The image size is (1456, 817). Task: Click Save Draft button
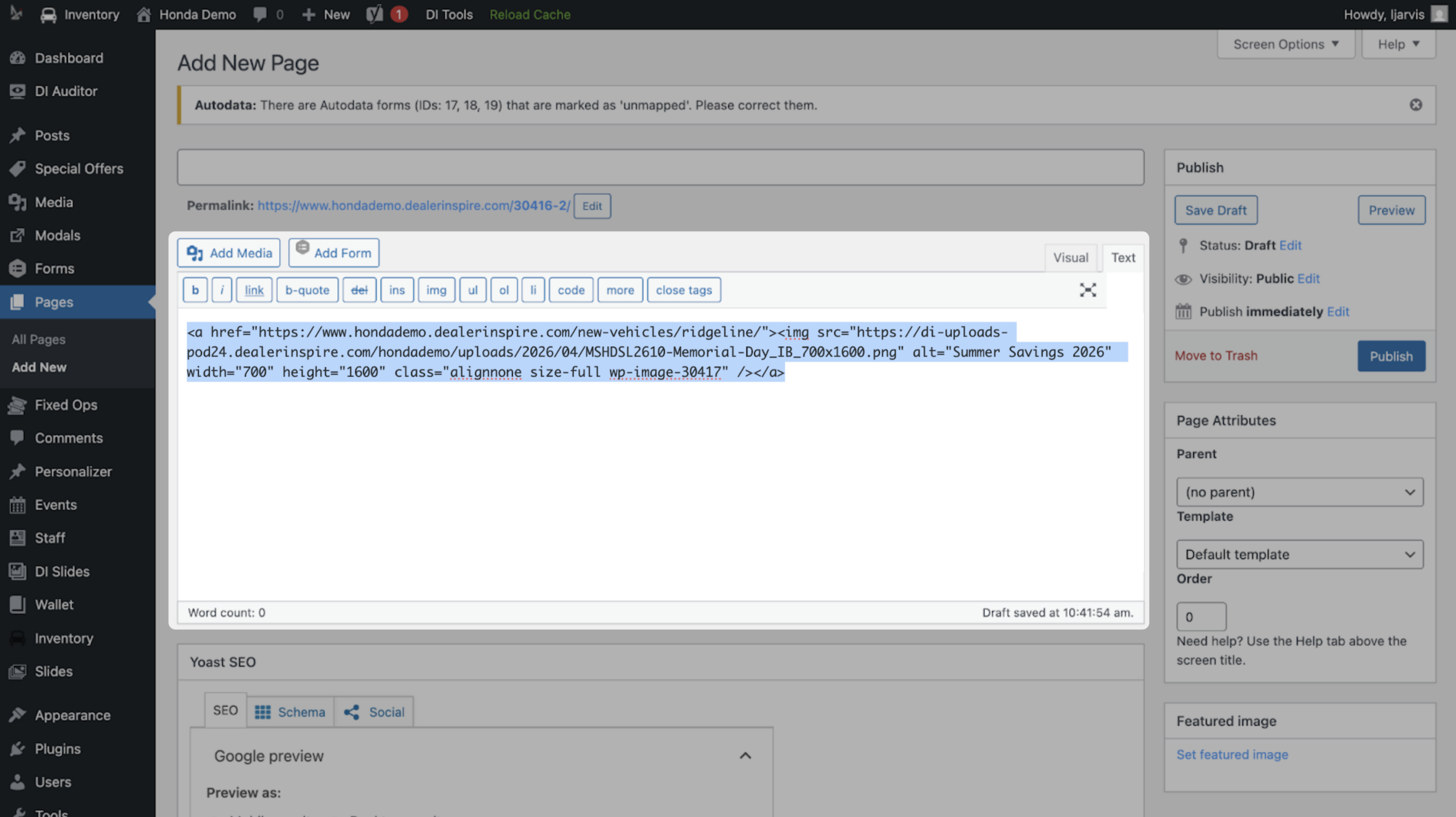[x=1216, y=211]
